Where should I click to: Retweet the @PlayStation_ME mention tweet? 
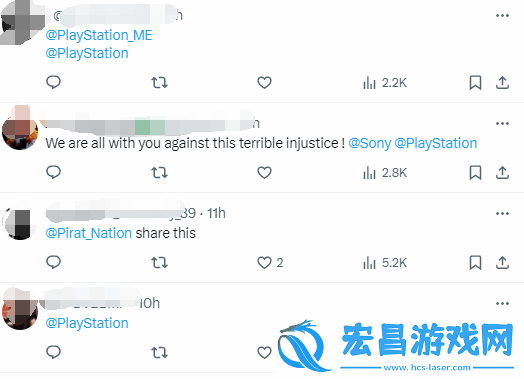pyautogui.click(x=159, y=83)
